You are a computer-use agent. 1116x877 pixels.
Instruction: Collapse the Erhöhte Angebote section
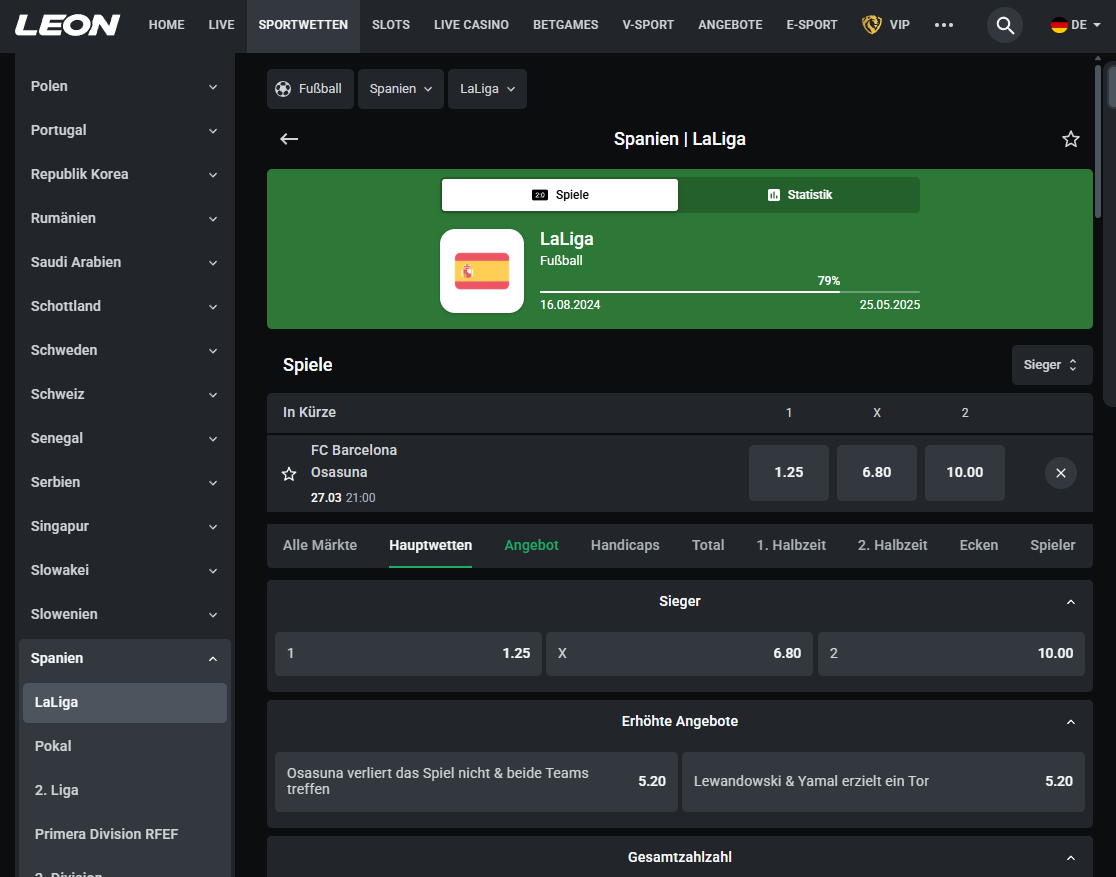1071,721
